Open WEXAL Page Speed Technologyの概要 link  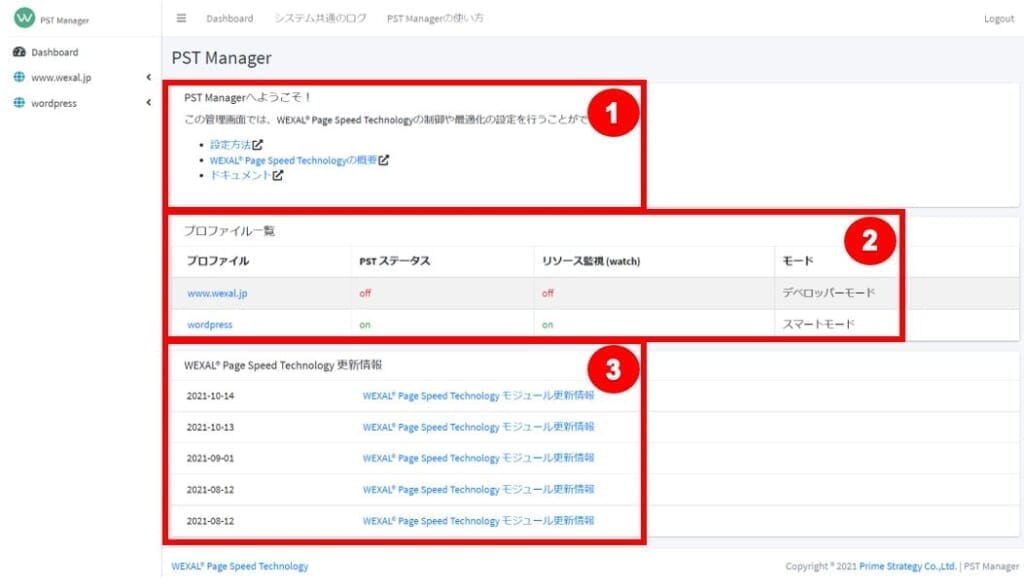click(x=293, y=160)
